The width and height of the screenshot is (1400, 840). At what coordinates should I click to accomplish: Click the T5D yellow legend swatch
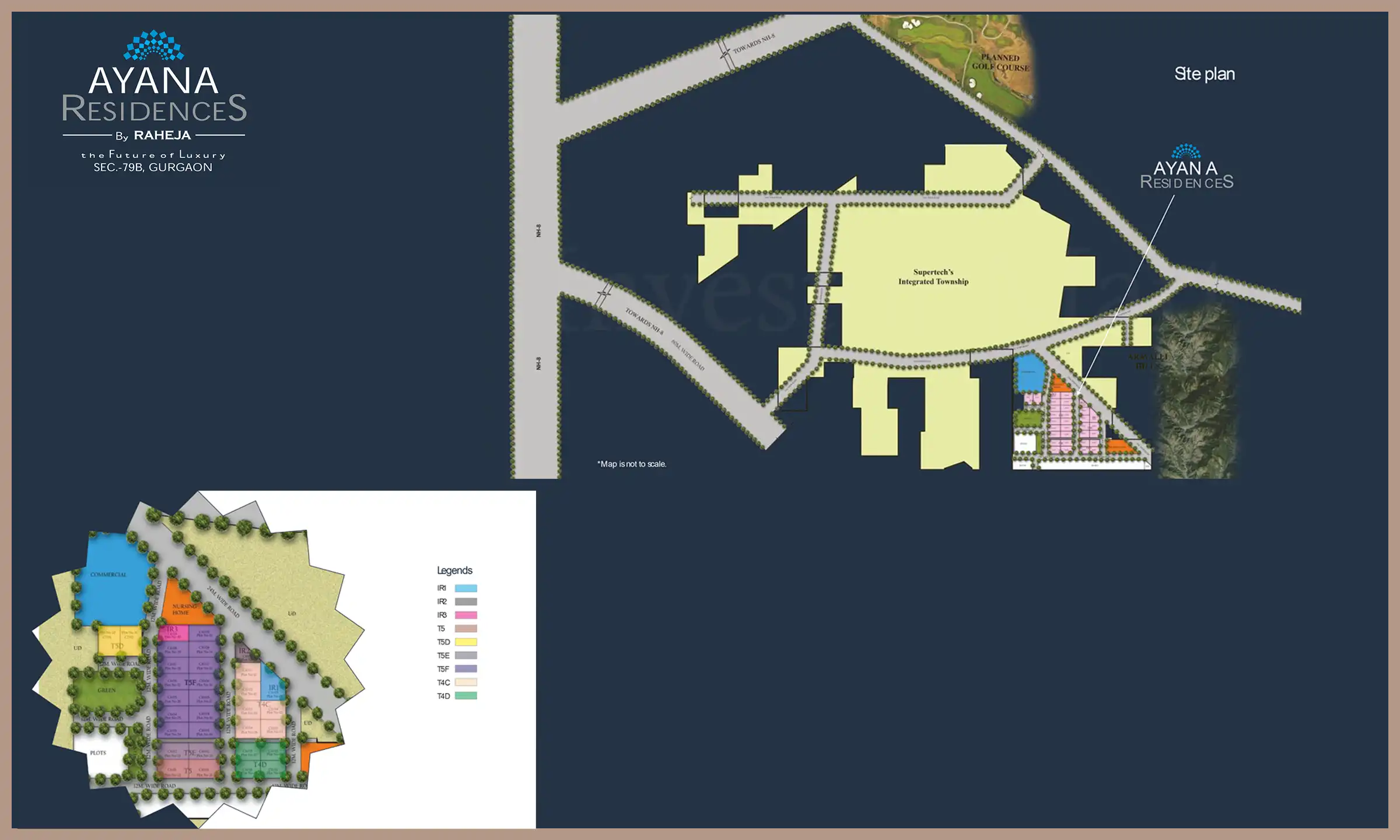tap(466, 642)
